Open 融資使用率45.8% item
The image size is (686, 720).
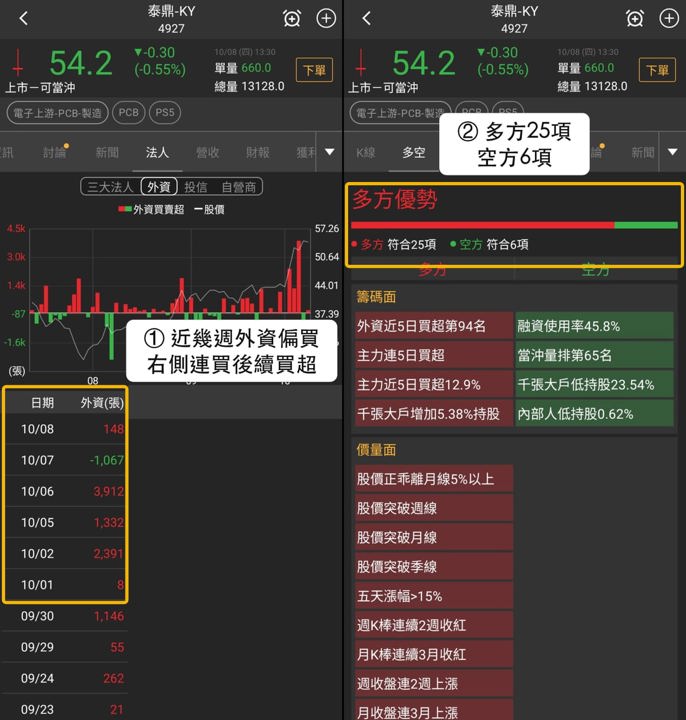tap(595, 326)
